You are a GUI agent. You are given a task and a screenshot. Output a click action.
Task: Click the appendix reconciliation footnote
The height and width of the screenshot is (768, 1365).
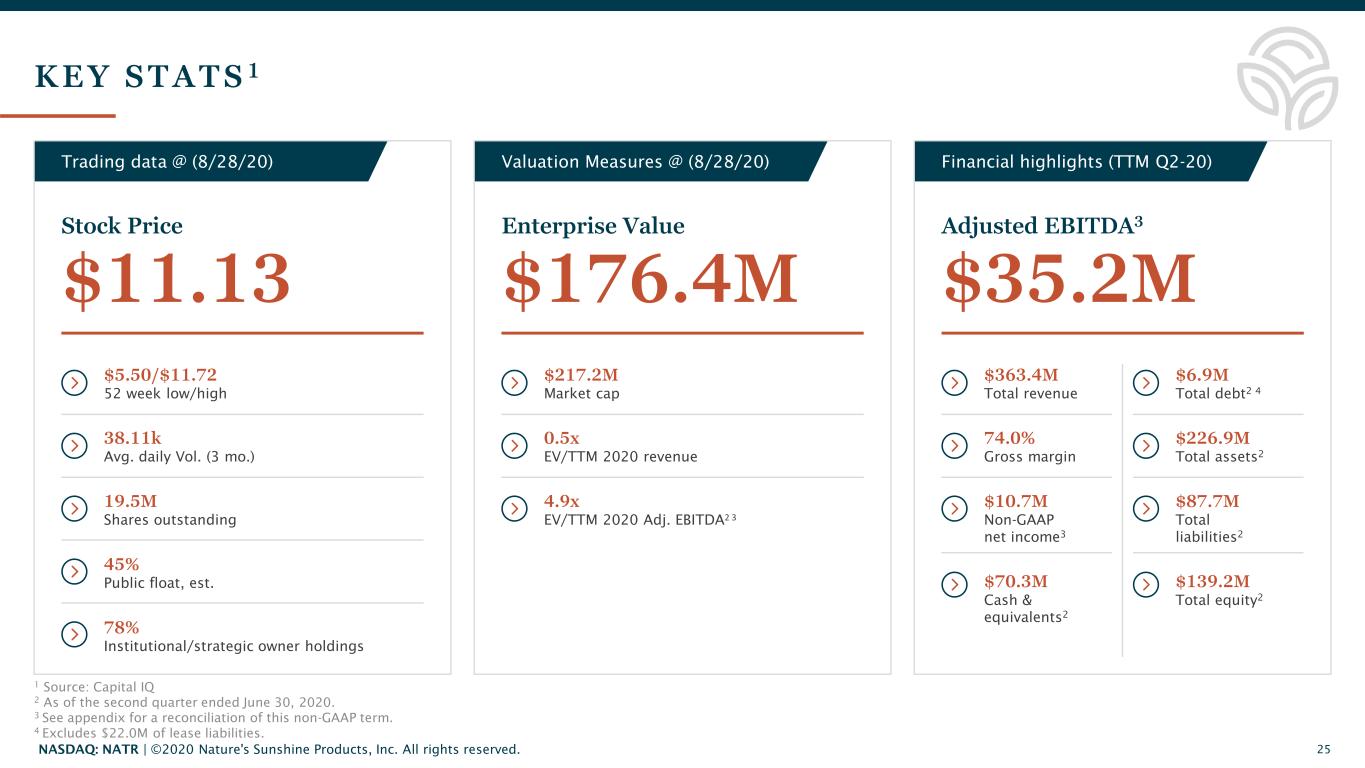(x=217, y=717)
